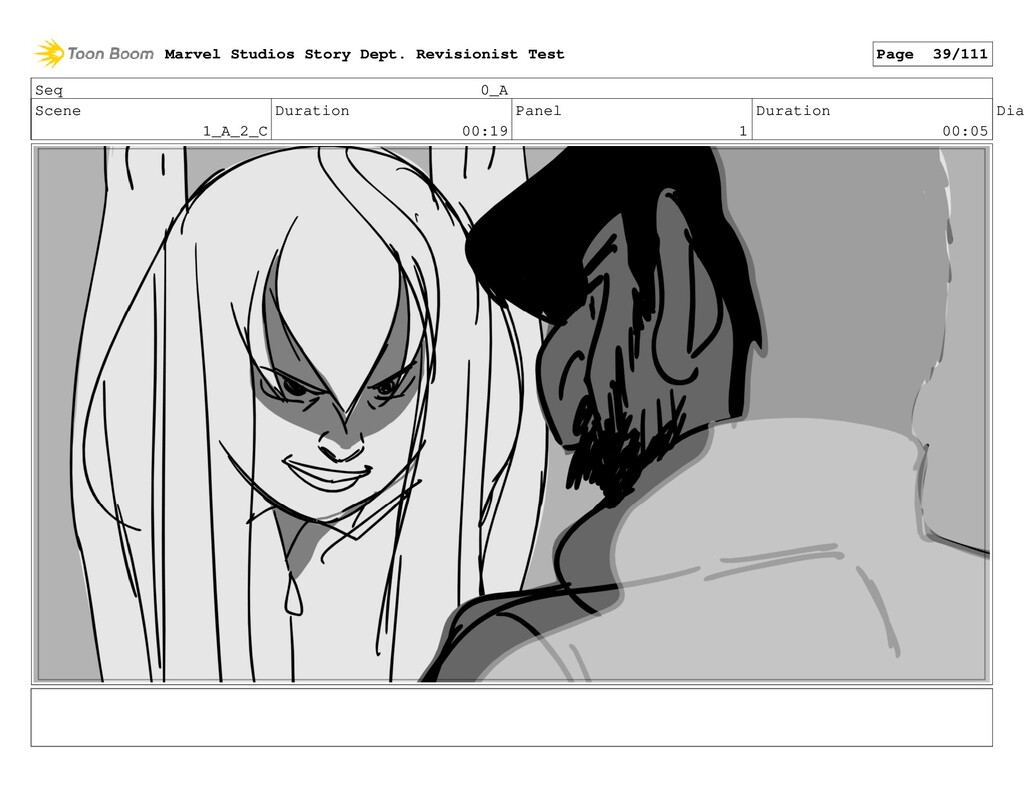Click the storyboard panel drawing

click(511, 414)
